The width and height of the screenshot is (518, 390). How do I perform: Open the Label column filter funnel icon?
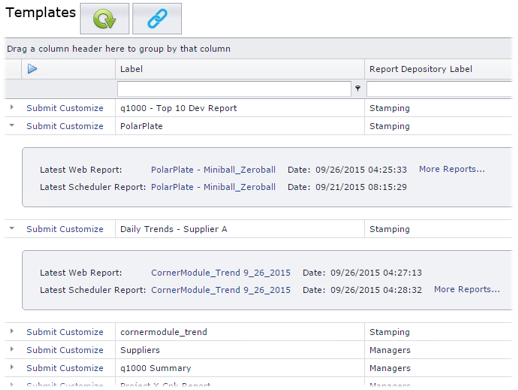(358, 88)
